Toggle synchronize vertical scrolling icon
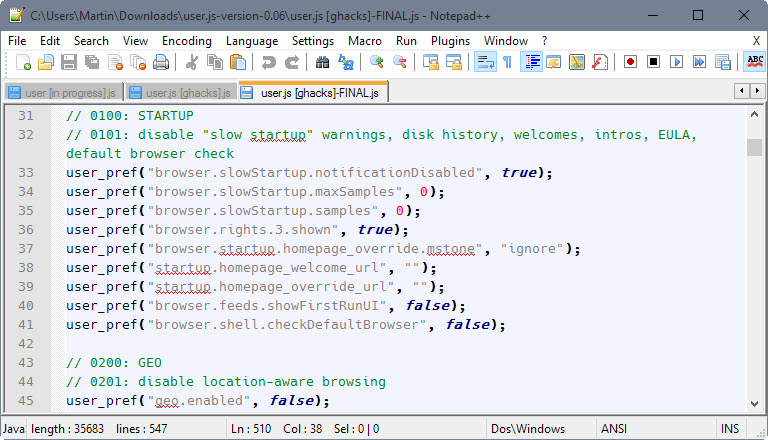 pos(431,62)
